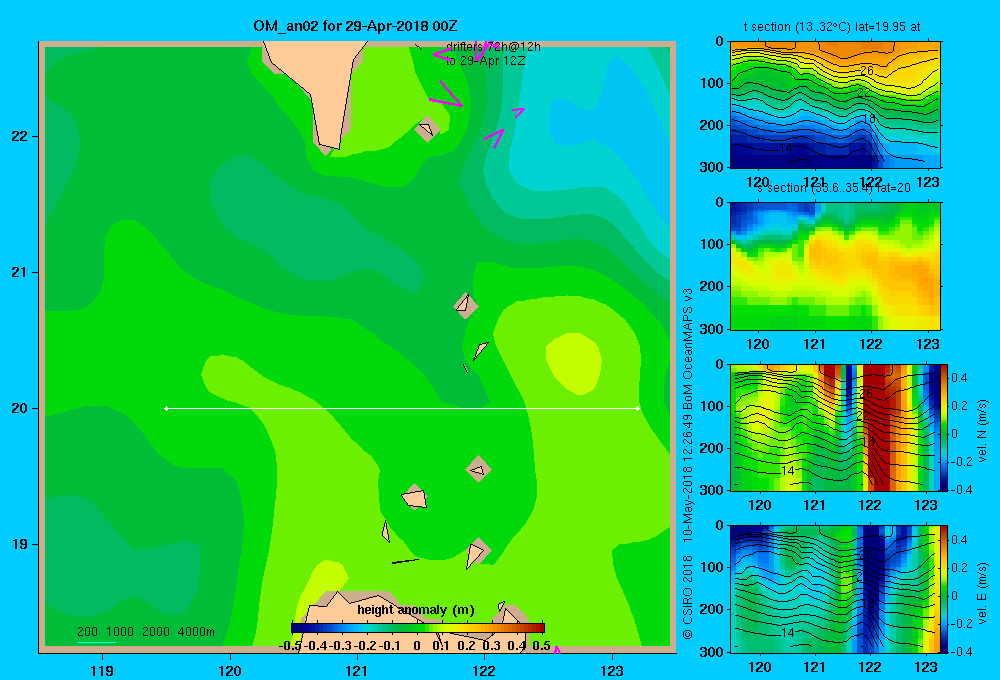The image size is (1000, 680).
Task: Click the vel. N vertical color bar
Action: pos(945,427)
